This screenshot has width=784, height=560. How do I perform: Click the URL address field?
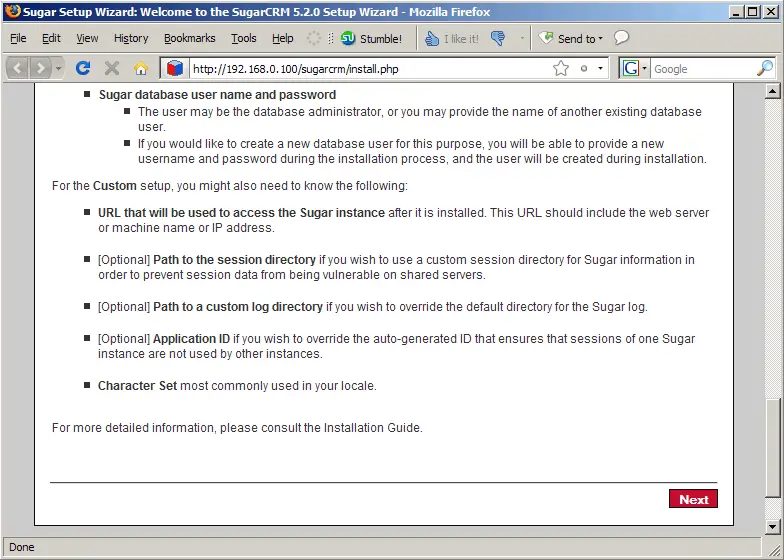pos(370,69)
